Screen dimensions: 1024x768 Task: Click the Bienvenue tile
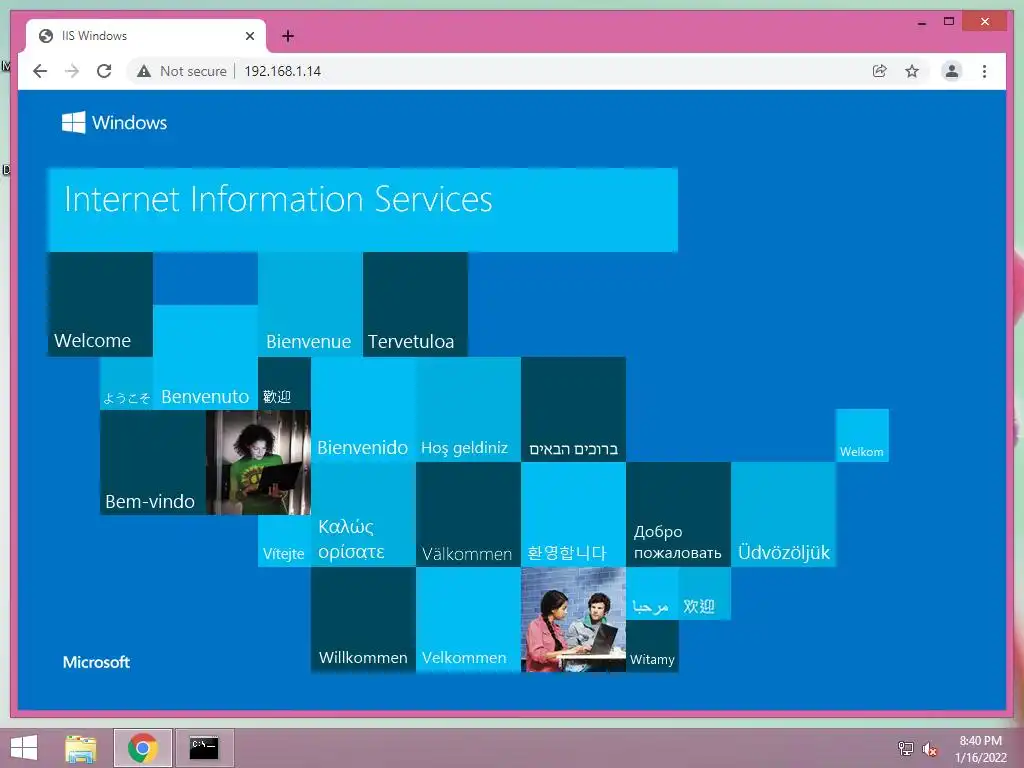tap(310, 304)
